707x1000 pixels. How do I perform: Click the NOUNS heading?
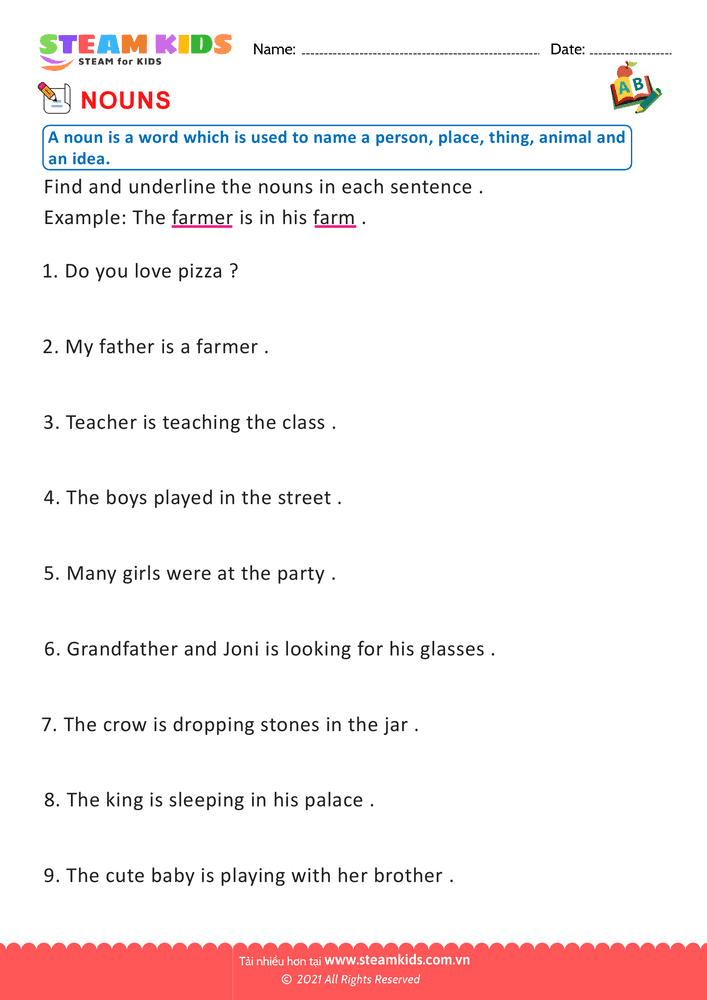[x=125, y=100]
